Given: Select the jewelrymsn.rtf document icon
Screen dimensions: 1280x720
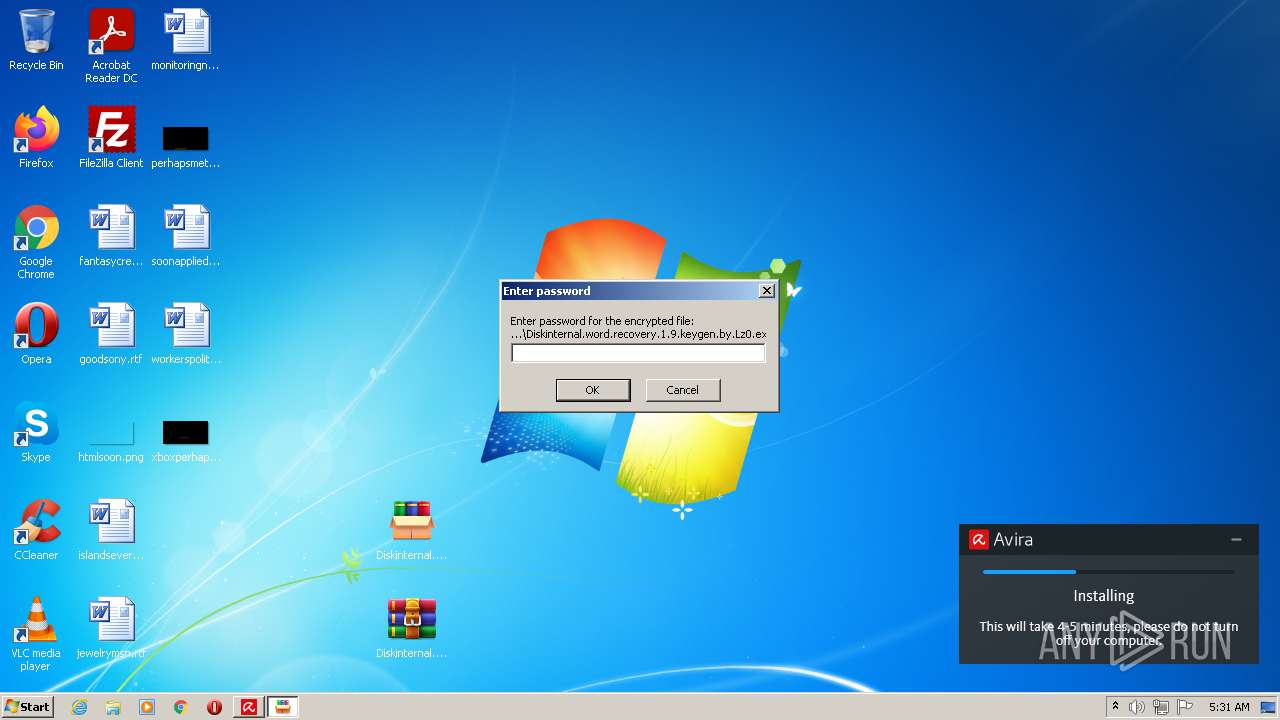Looking at the screenshot, I should (x=111, y=628).
